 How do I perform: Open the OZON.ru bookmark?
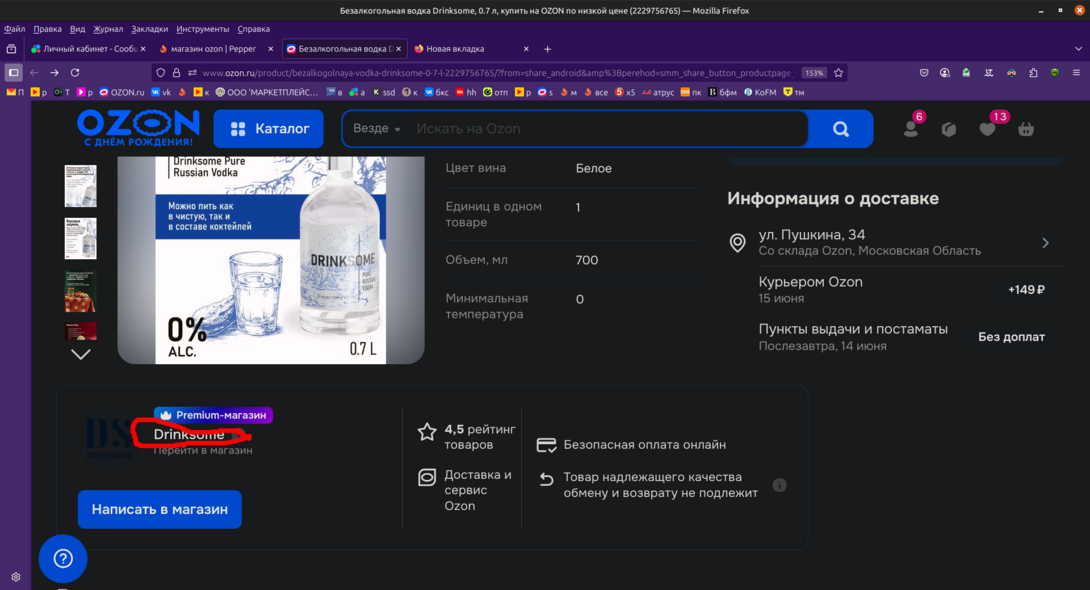122,92
